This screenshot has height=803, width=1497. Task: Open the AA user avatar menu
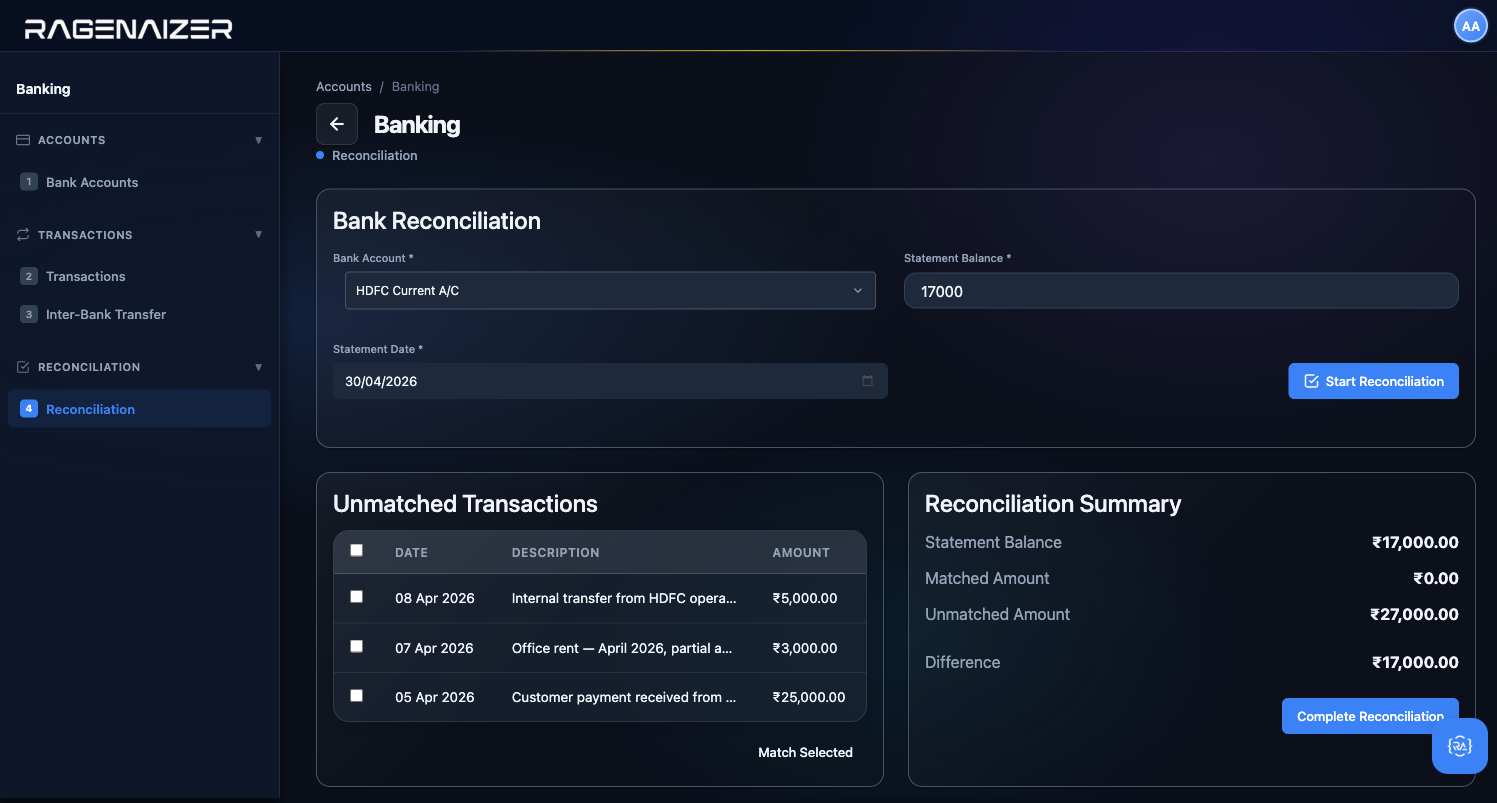[1470, 26]
